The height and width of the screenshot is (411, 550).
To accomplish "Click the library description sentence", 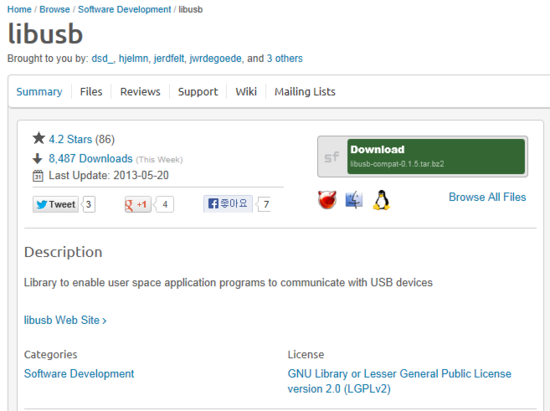I will coord(228,283).
